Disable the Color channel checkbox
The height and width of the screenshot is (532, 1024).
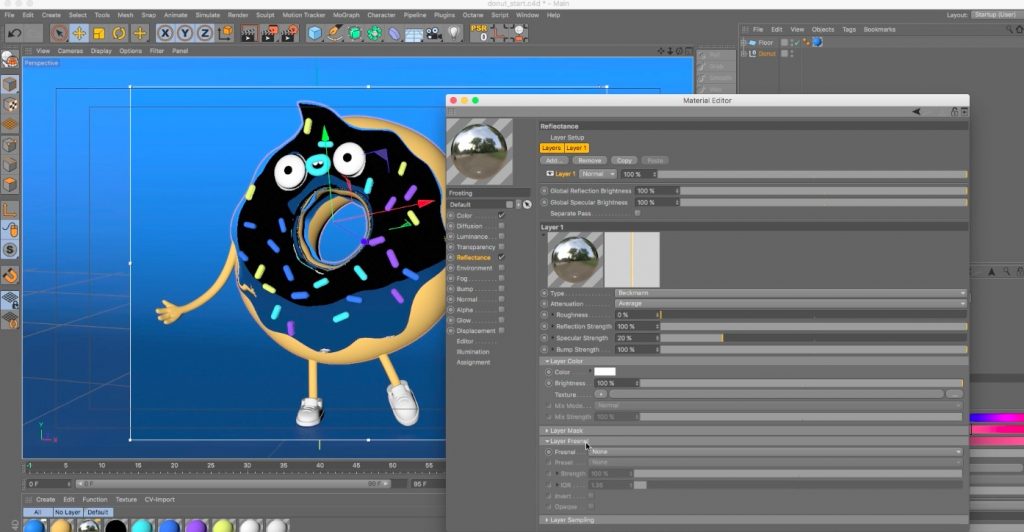[x=501, y=215]
